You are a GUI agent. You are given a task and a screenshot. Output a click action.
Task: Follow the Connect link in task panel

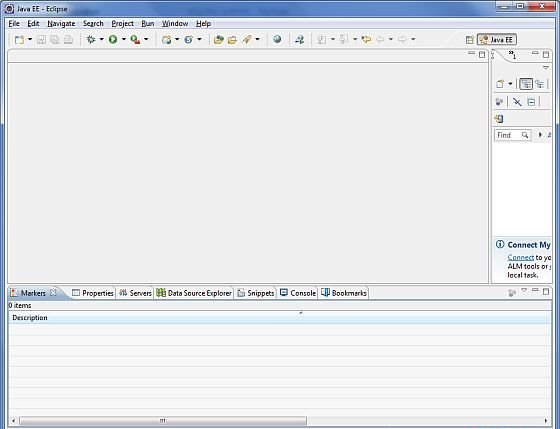click(521, 257)
